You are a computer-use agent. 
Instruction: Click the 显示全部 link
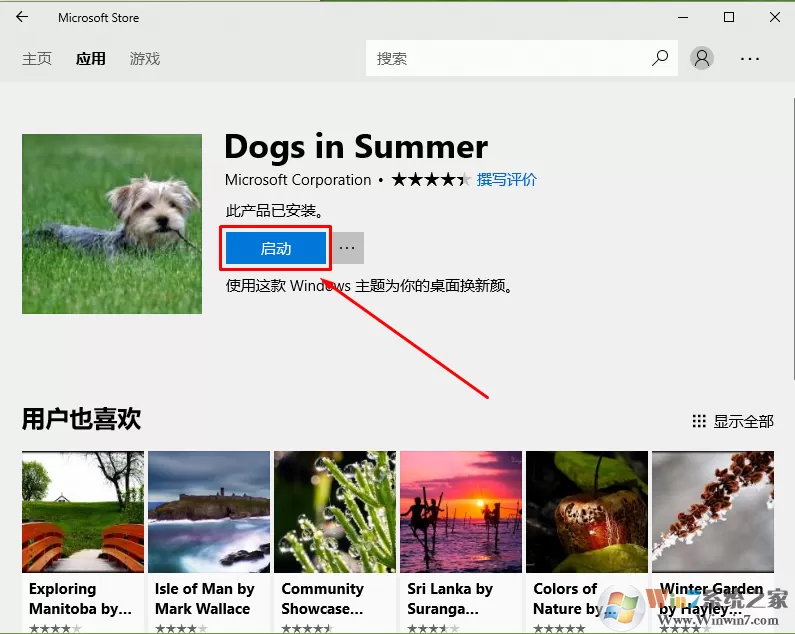[743, 421]
